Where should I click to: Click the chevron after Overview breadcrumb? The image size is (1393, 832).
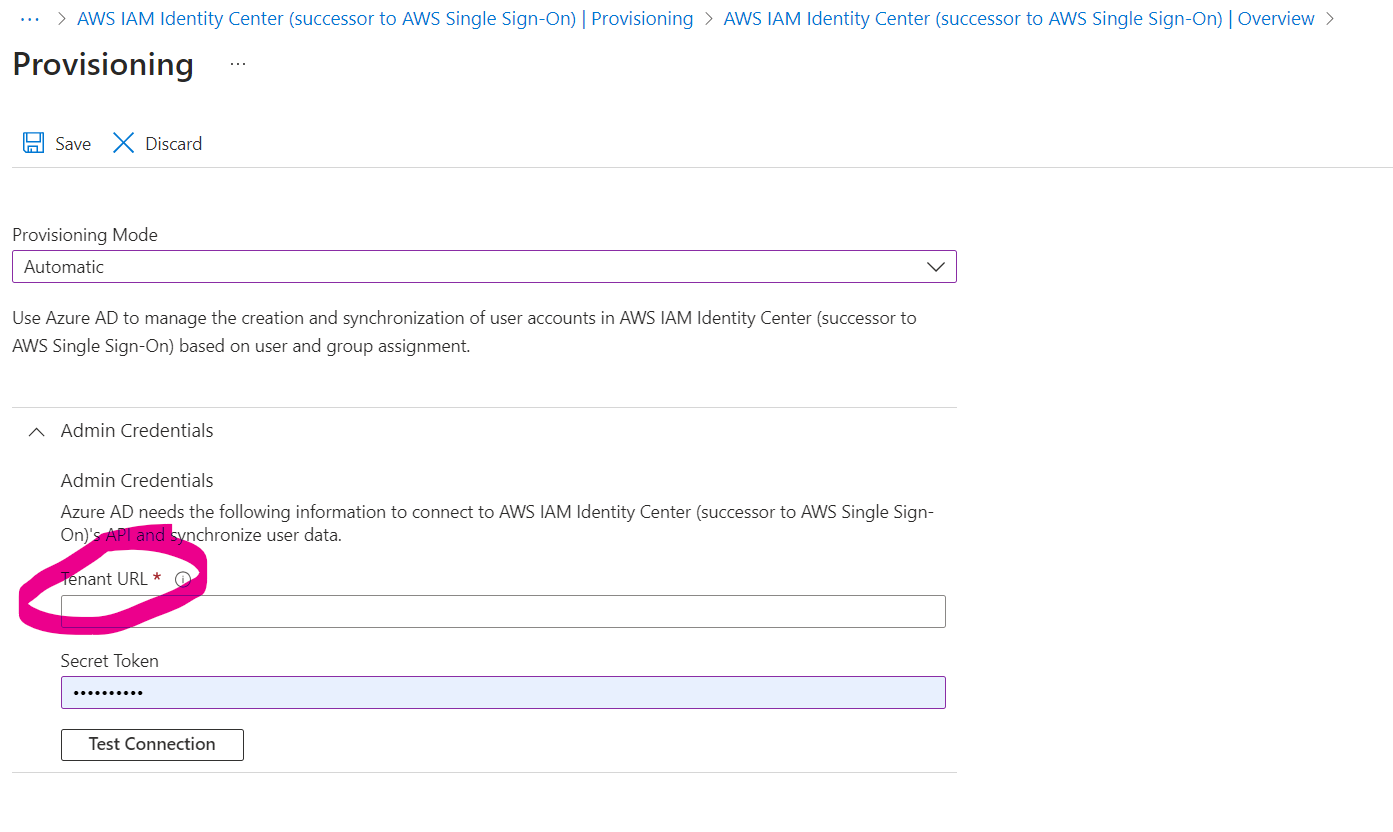[1330, 18]
